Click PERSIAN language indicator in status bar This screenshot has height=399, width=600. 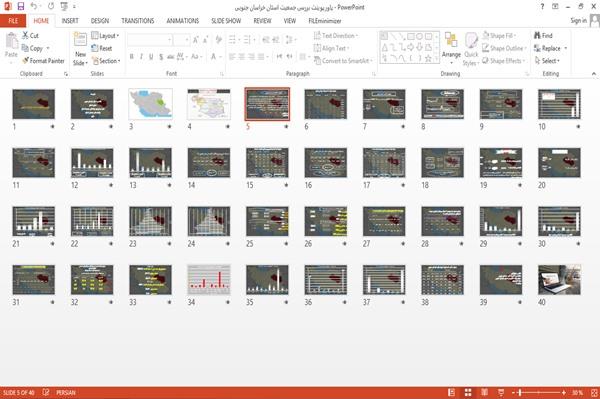pos(66,392)
